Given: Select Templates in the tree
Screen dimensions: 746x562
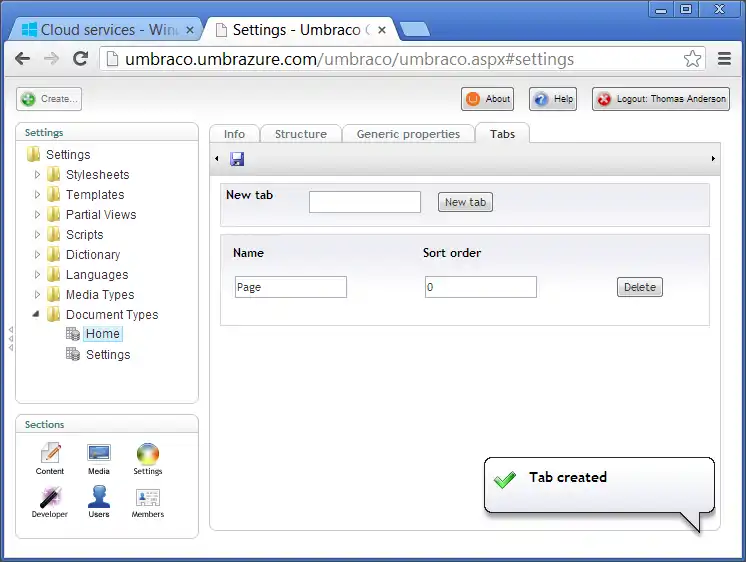Looking at the screenshot, I should 95,195.
